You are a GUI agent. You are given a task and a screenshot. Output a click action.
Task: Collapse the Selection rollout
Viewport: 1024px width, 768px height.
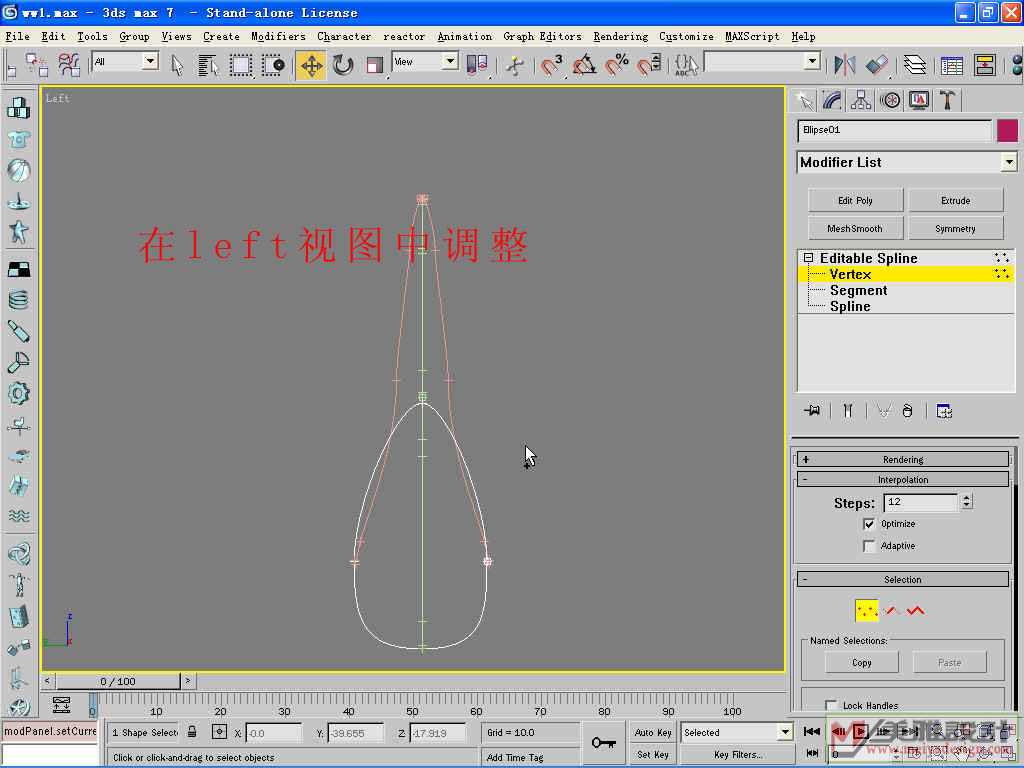tap(903, 580)
